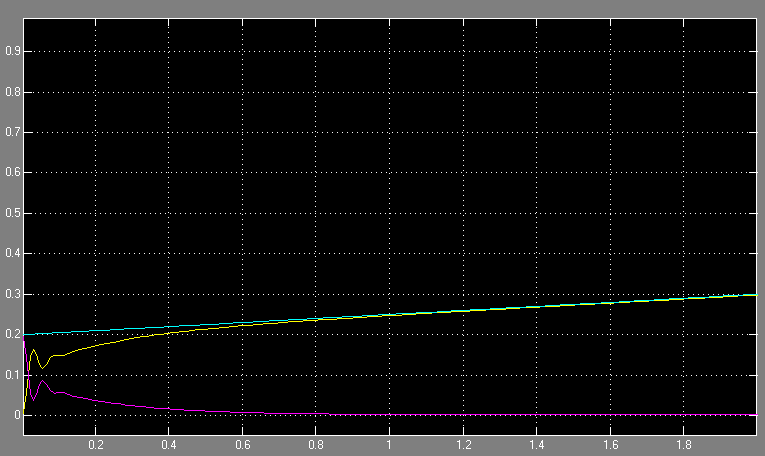
Task: Click the 1.2 x-axis tick label
Action: [463, 445]
